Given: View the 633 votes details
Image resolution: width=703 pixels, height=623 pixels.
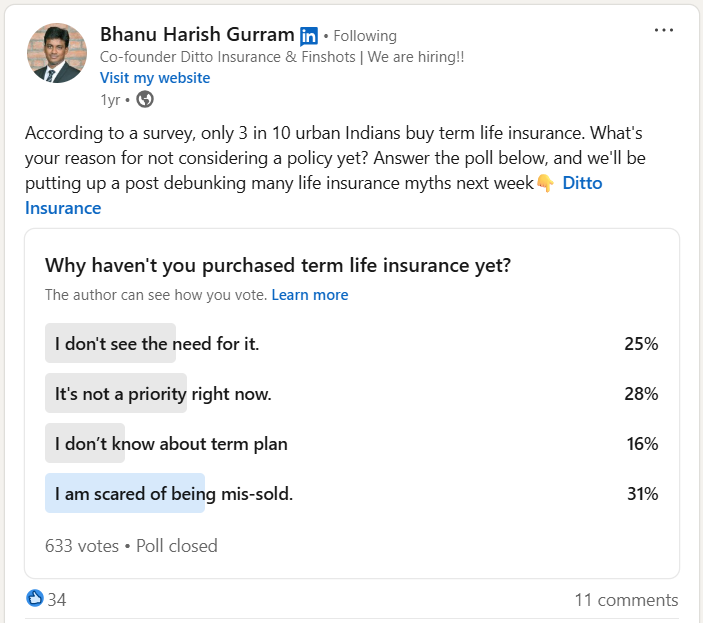Looking at the screenshot, I should (x=82, y=546).
